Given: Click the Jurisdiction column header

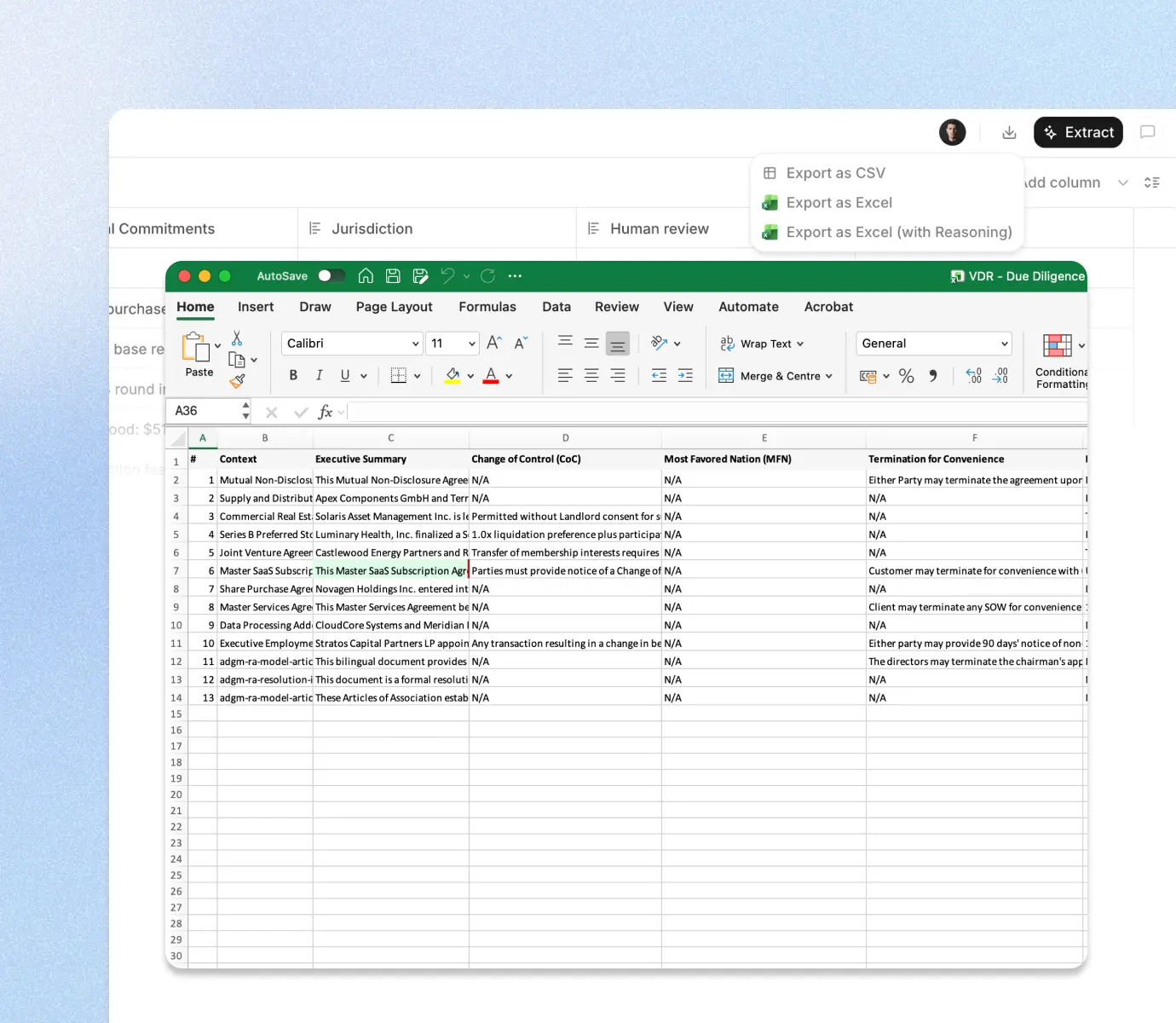Looking at the screenshot, I should point(437,228).
